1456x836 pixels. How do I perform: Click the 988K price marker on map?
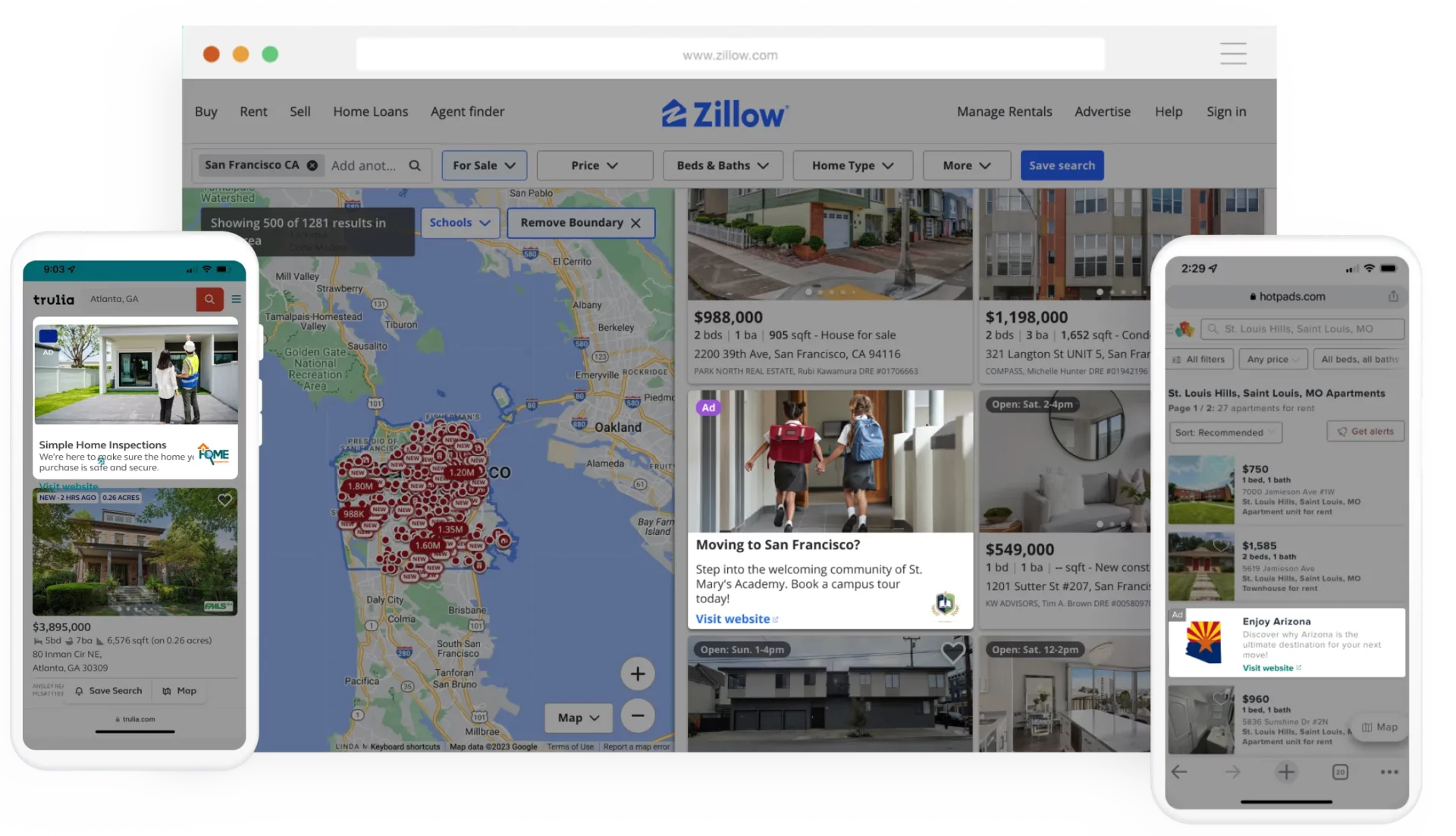[x=353, y=514]
